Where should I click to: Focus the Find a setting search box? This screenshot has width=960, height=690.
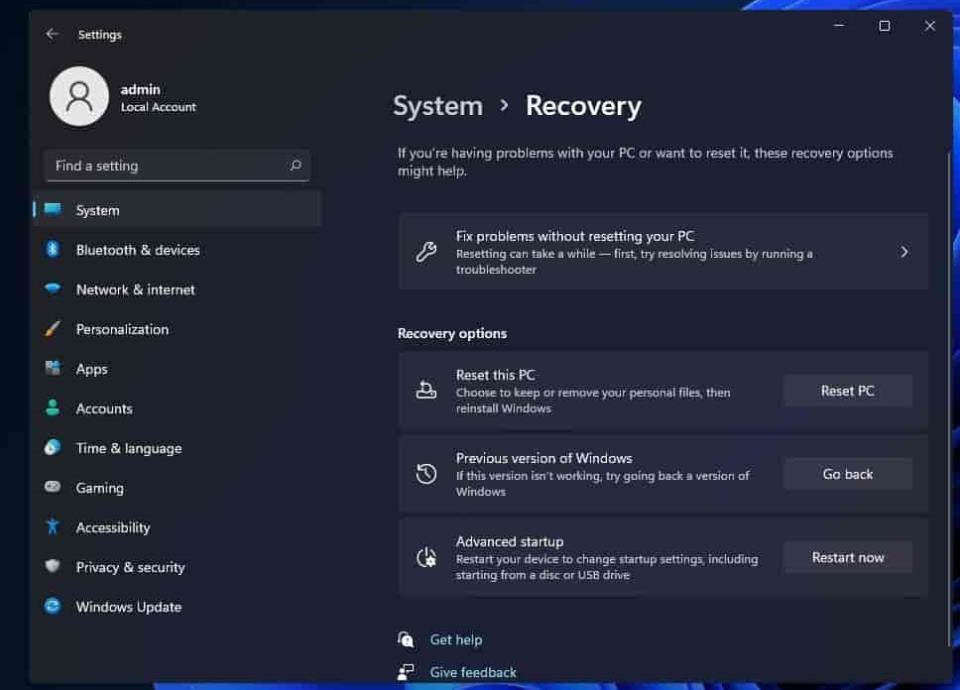click(x=165, y=166)
